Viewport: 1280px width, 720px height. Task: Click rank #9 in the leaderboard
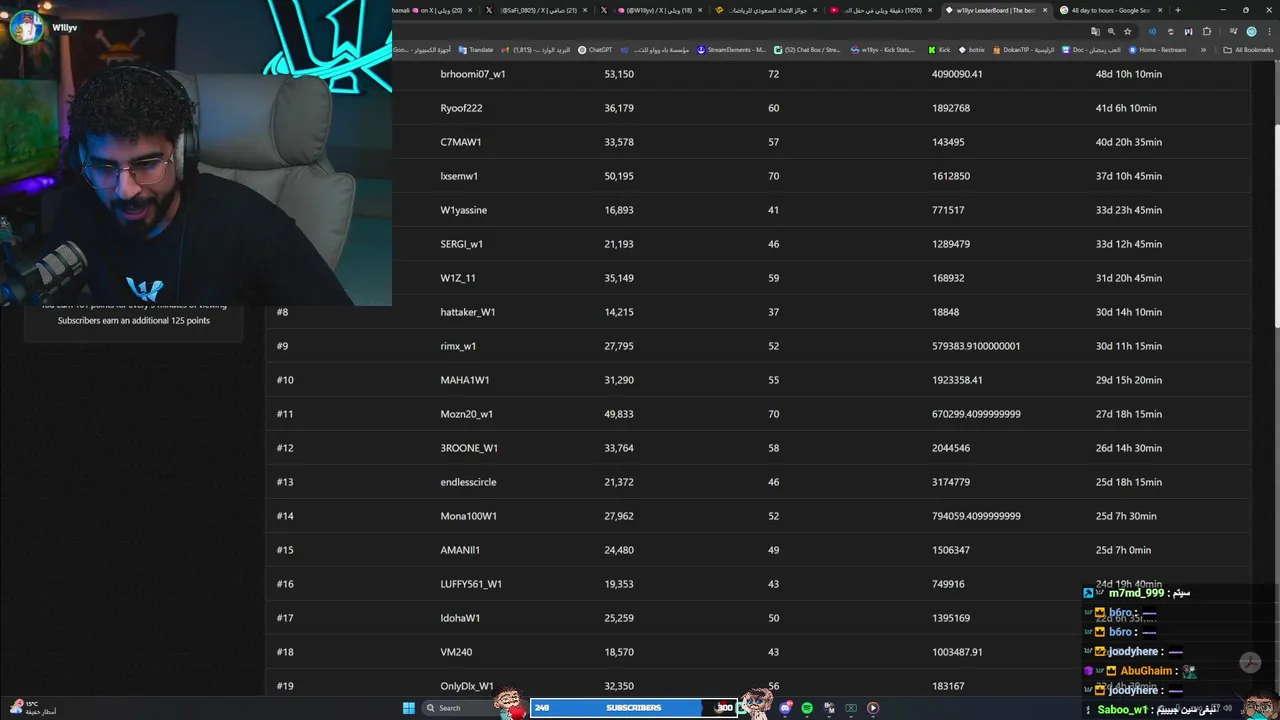283,346
